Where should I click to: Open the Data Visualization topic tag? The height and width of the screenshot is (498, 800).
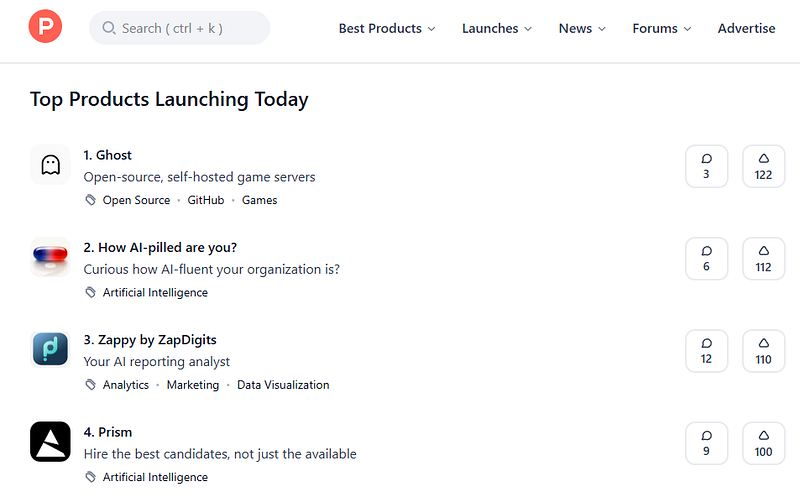[283, 385]
